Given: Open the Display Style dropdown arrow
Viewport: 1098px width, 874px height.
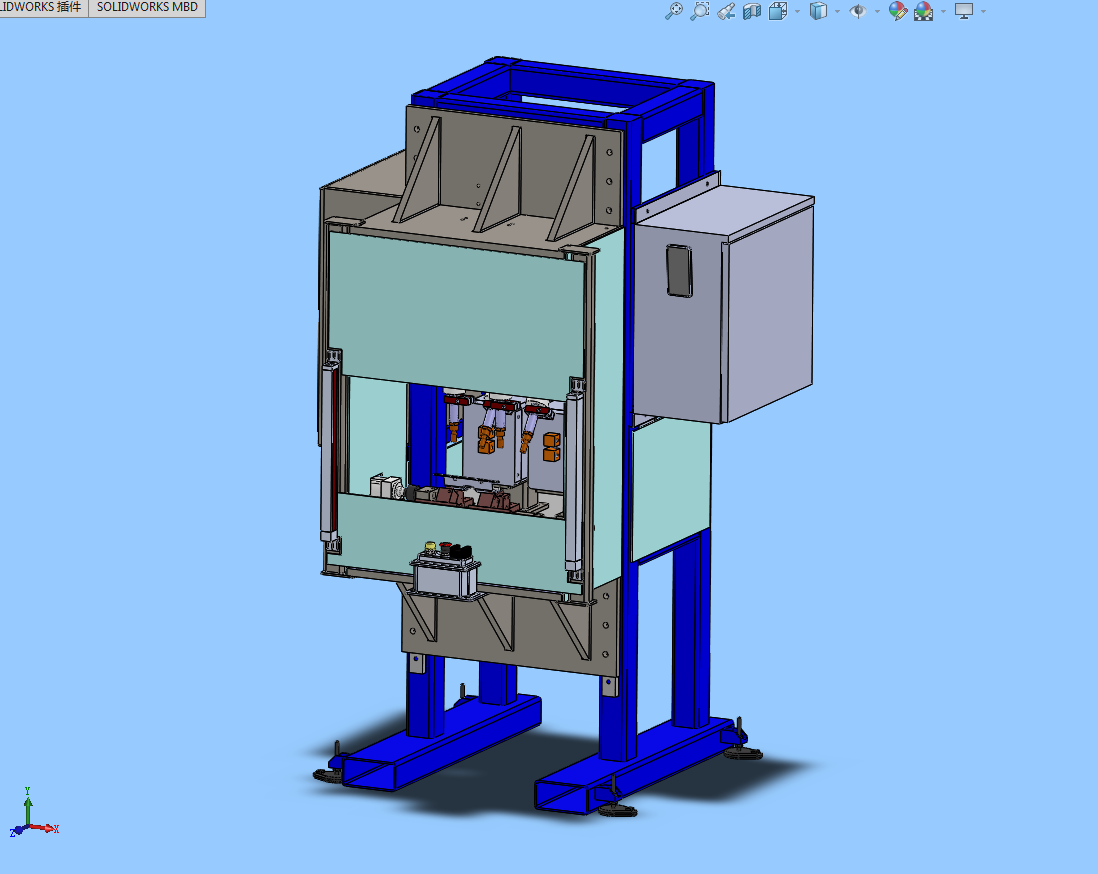Looking at the screenshot, I should [x=838, y=11].
